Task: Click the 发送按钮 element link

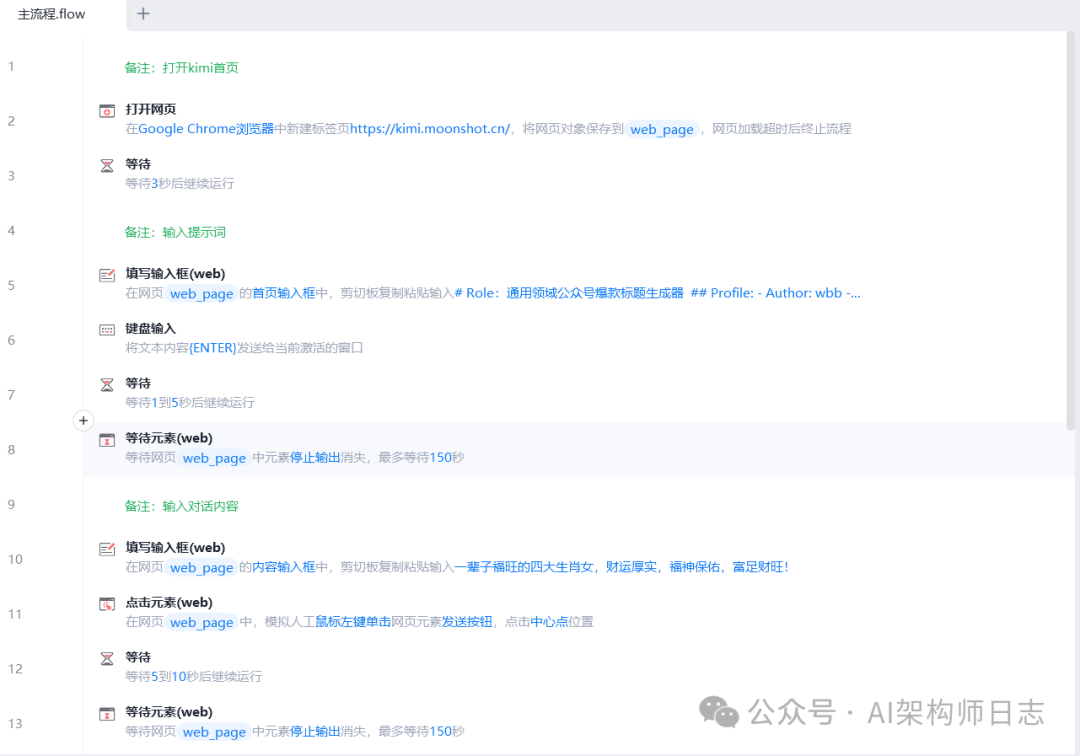Action: point(467,622)
